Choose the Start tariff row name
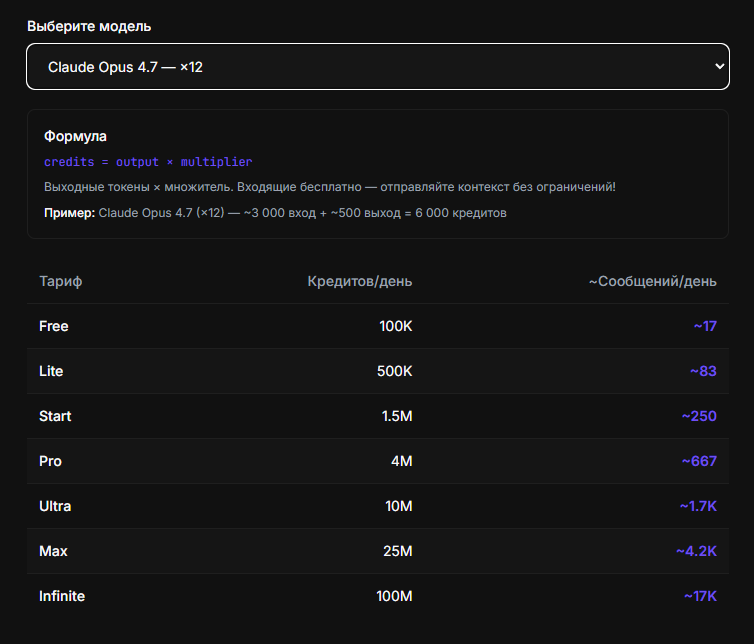This screenshot has width=754, height=644. pos(55,416)
